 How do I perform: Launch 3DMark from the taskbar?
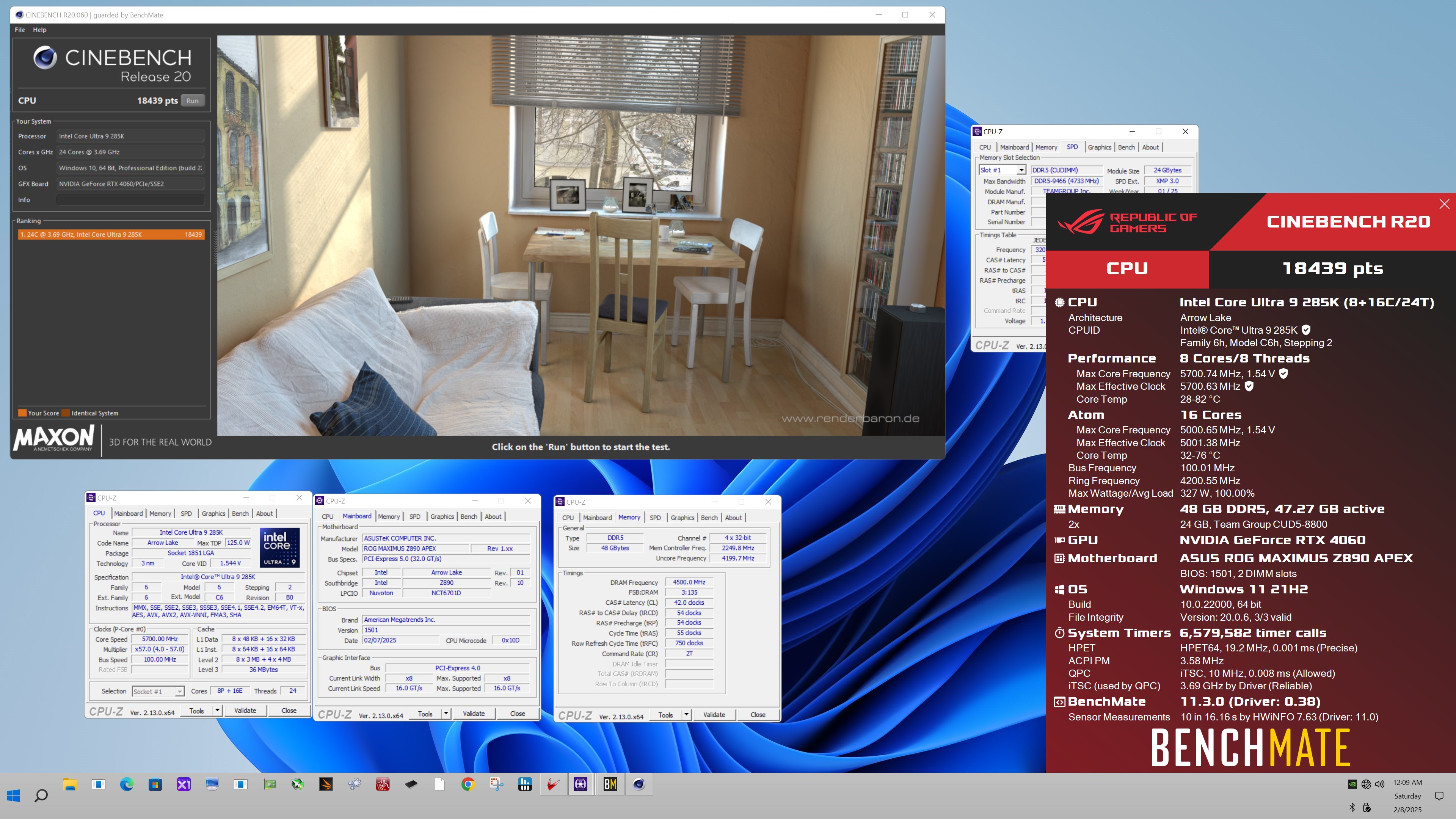[x=326, y=784]
